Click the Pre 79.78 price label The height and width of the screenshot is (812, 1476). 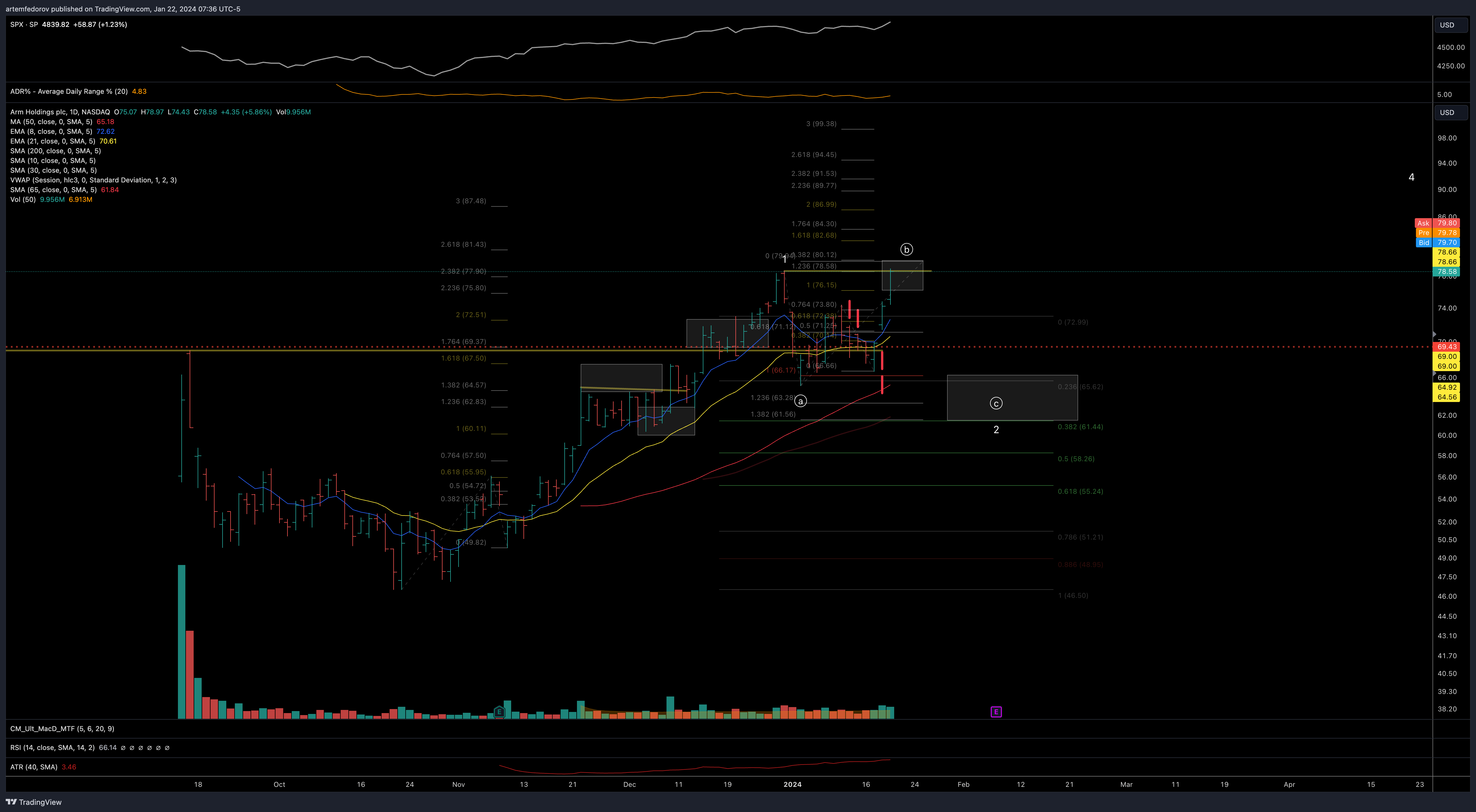click(x=1437, y=232)
